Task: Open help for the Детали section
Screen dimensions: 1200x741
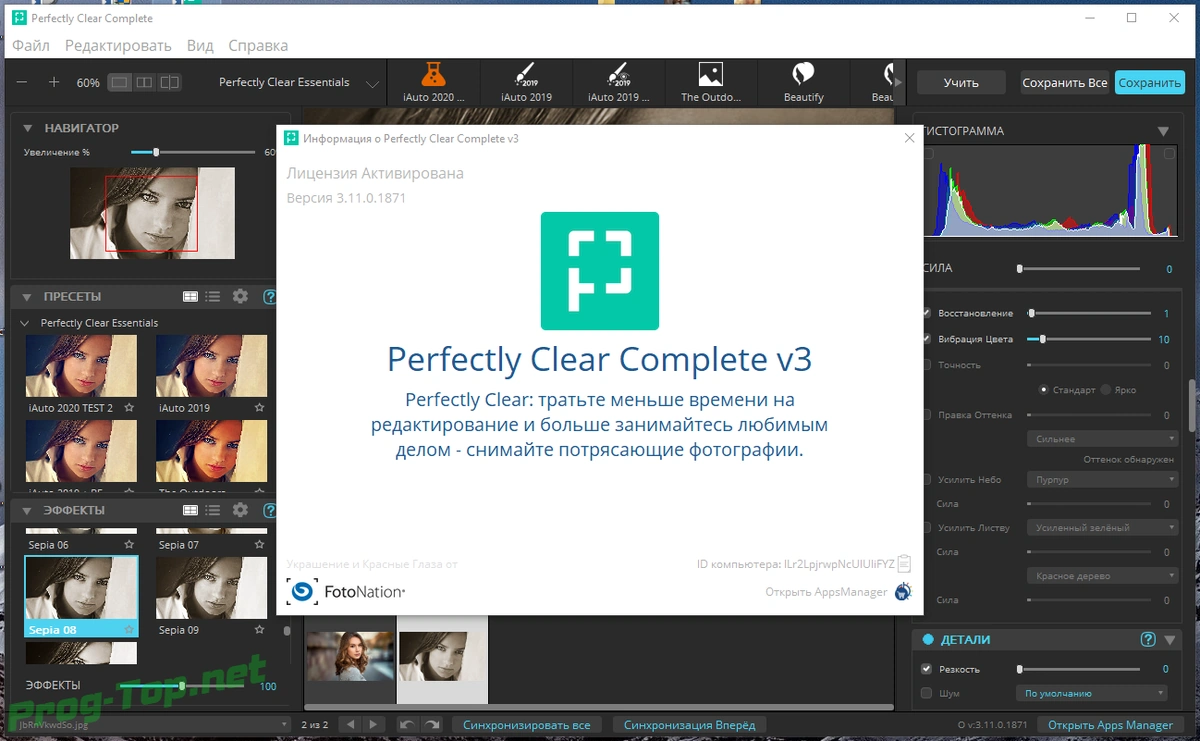Action: click(x=1148, y=640)
